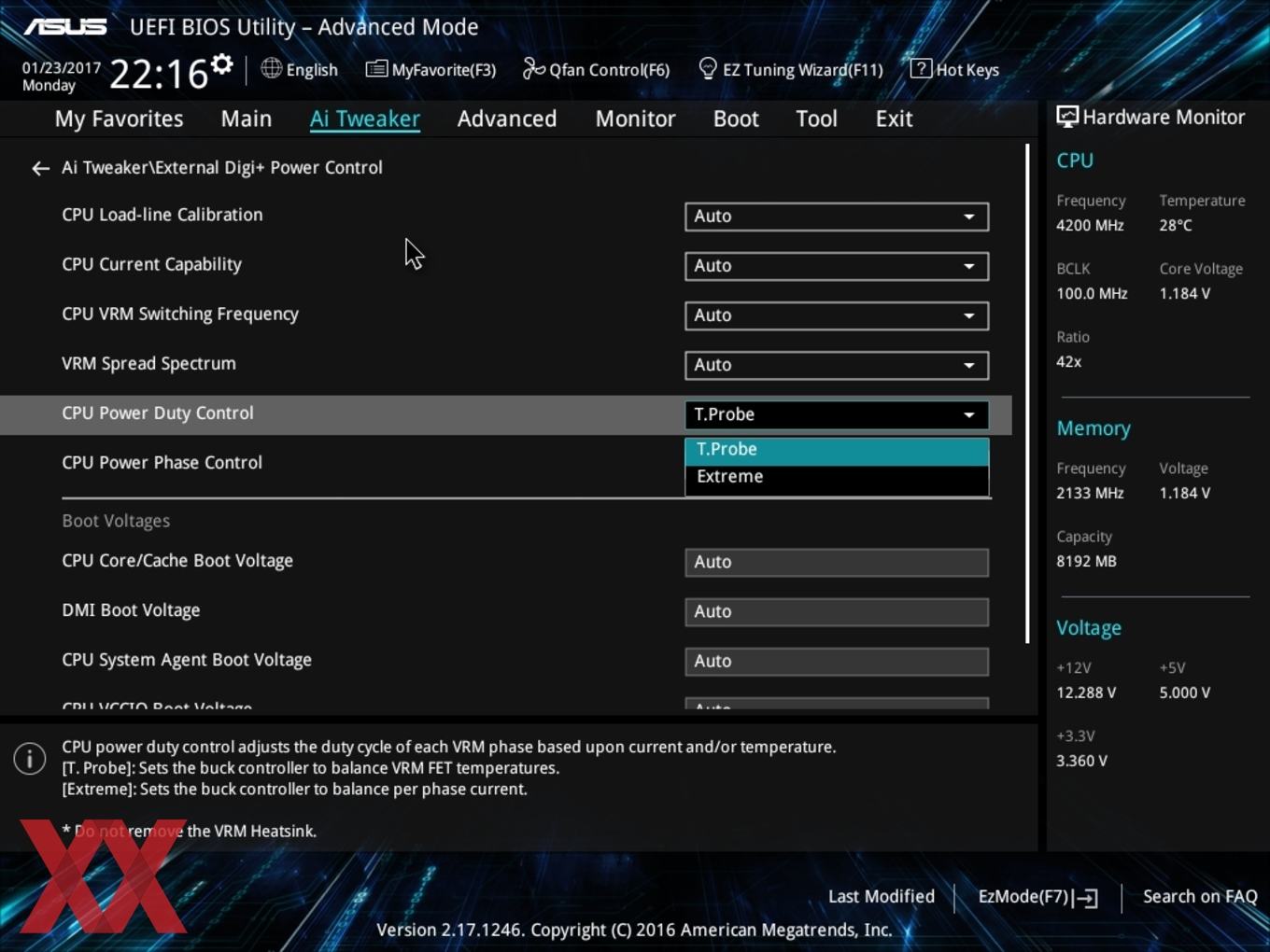This screenshot has width=1270, height=952.
Task: Open the Monitor tab
Action: (636, 119)
